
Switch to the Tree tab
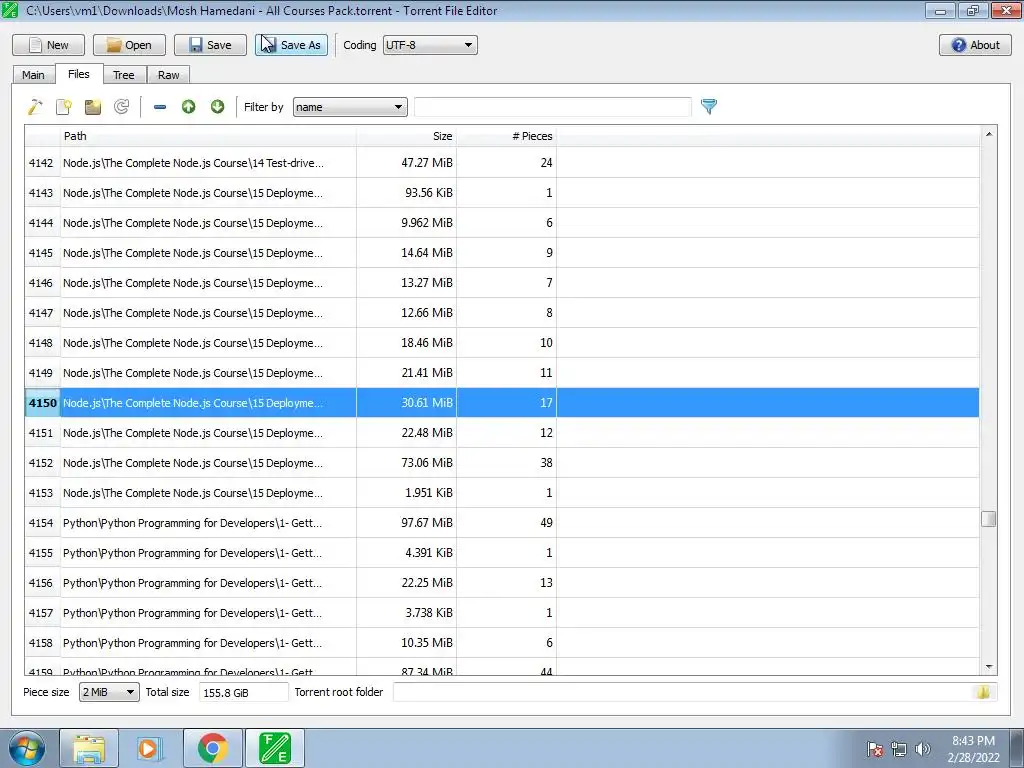[123, 75]
